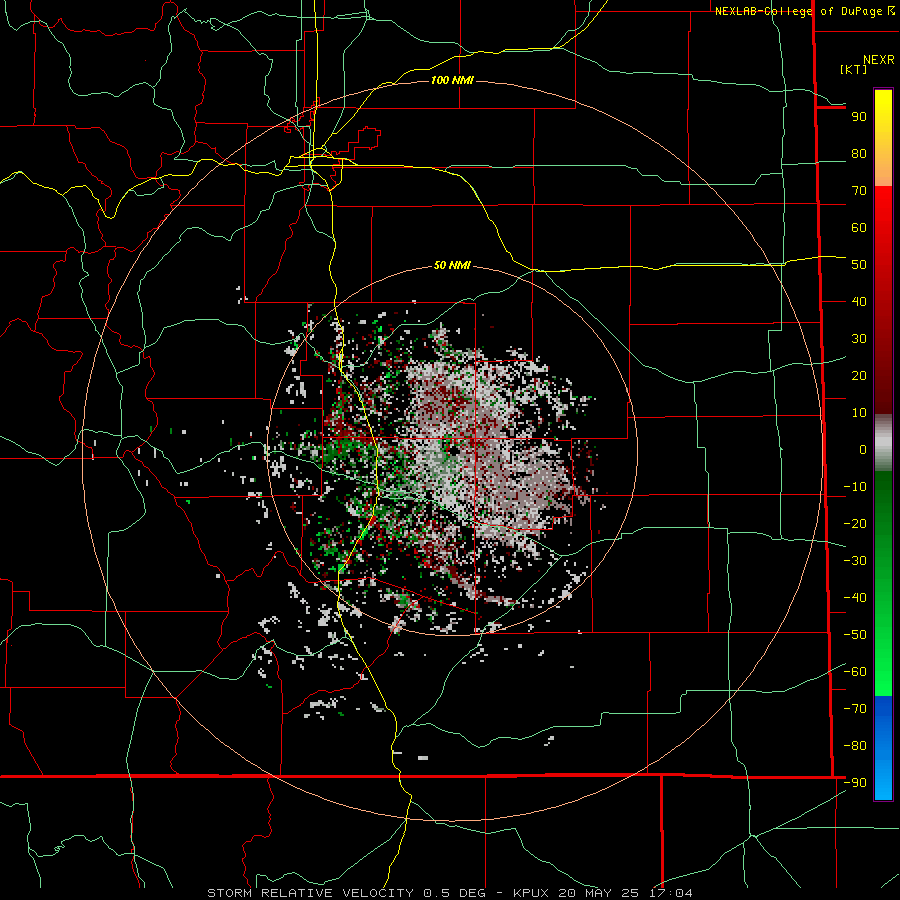
Task: Click the "50 NMI" range ring label
Action: (x=452, y=265)
